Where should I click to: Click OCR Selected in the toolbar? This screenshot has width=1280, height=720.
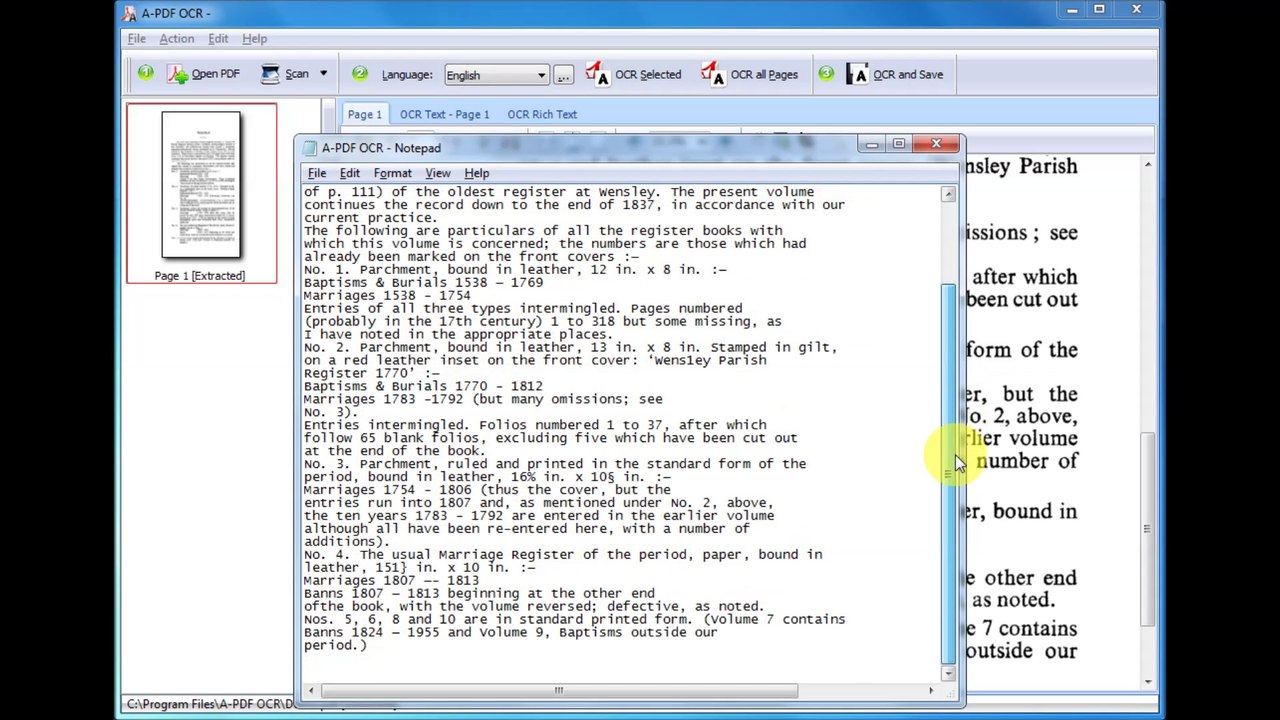click(x=634, y=74)
